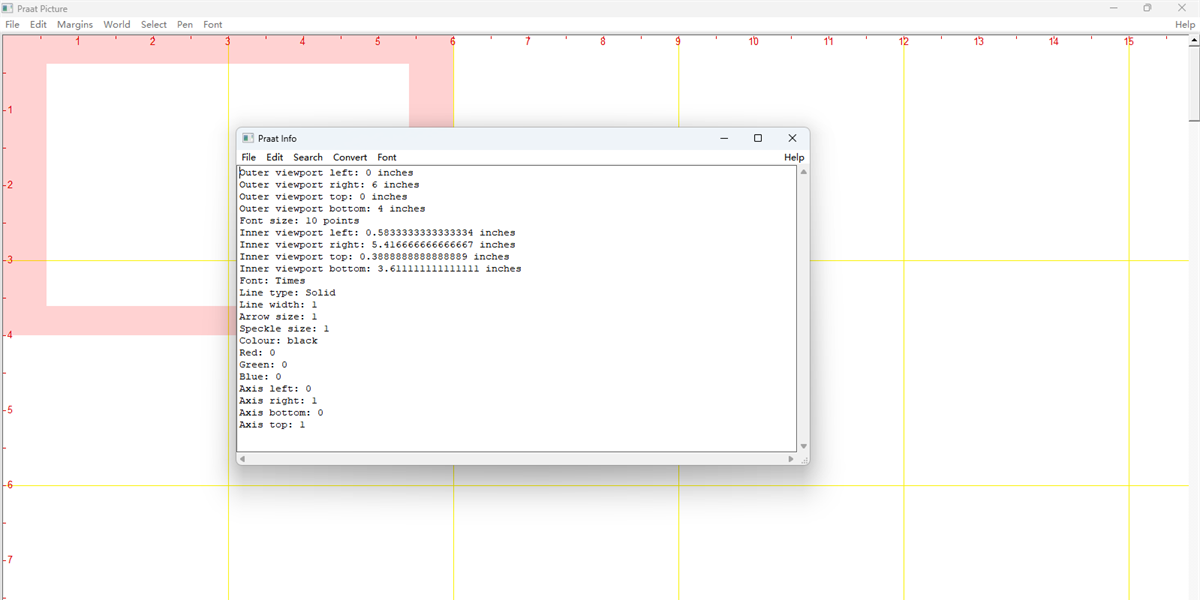Open the Convert menu in Praat Info
The width and height of the screenshot is (1200, 600).
point(350,157)
